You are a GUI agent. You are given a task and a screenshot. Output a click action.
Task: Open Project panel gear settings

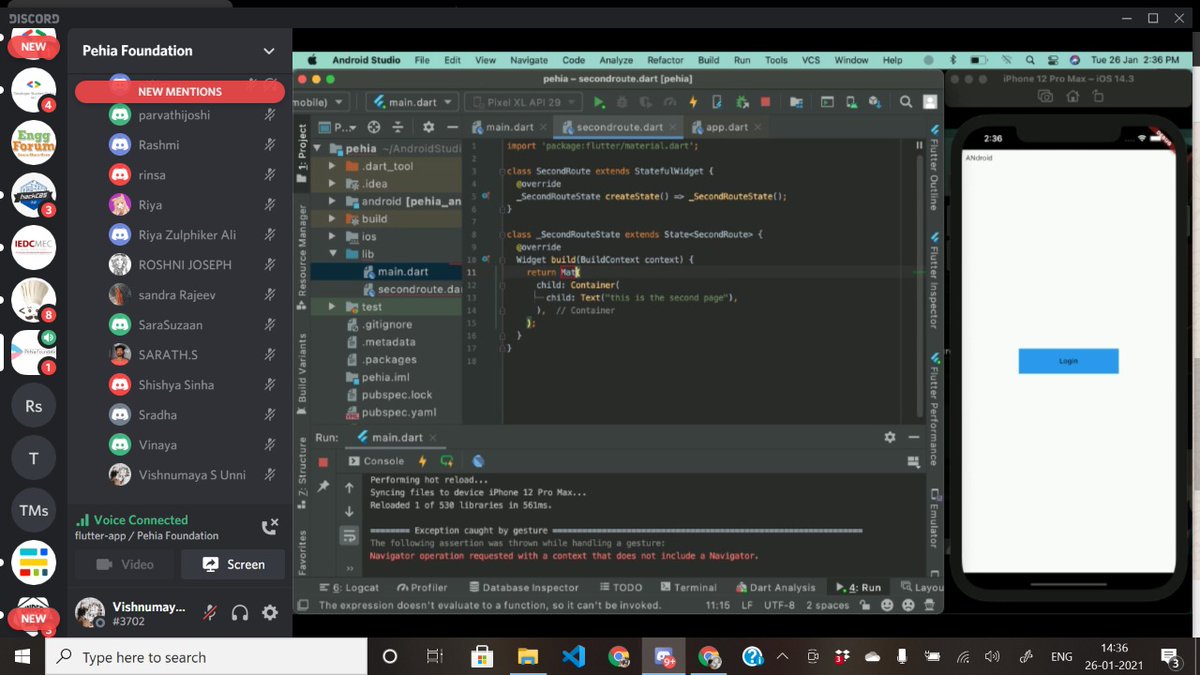428,127
